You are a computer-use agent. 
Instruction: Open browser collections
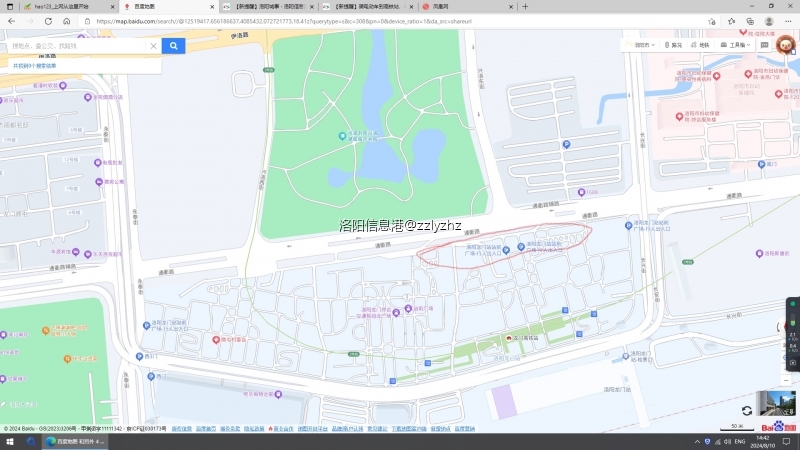click(x=750, y=21)
